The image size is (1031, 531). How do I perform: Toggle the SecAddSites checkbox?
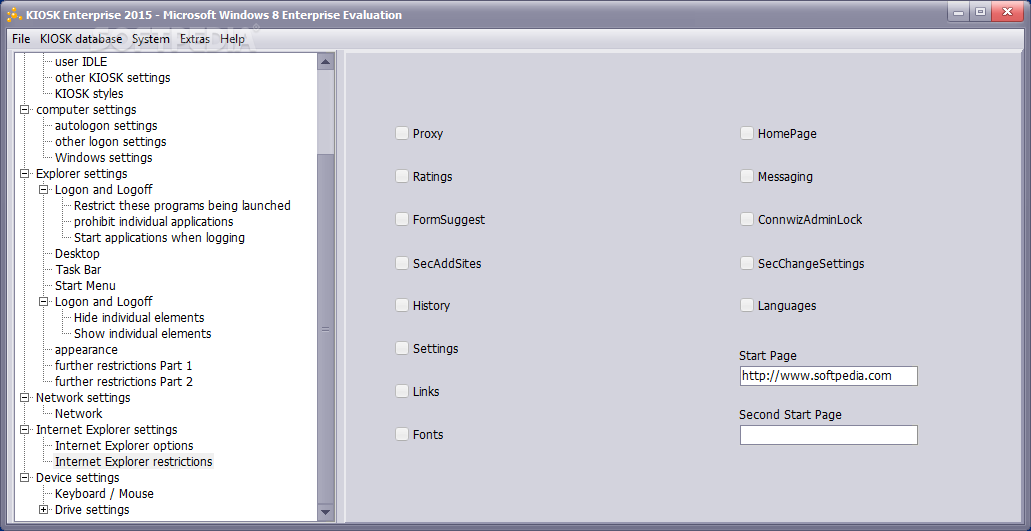click(402, 263)
